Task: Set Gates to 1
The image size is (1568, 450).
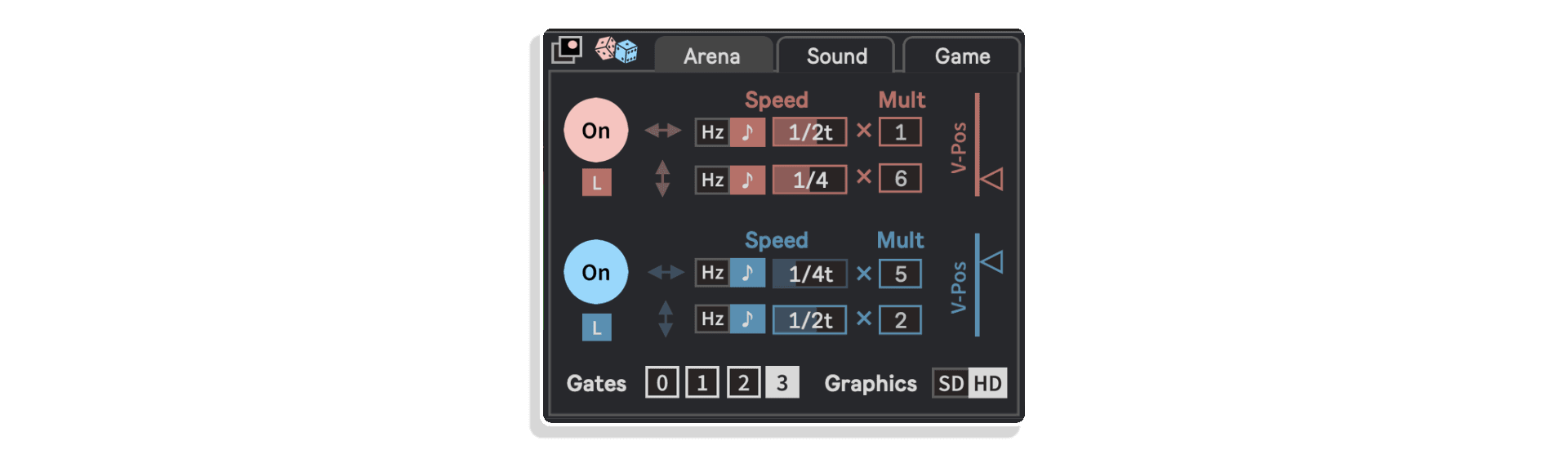Action: click(x=702, y=382)
